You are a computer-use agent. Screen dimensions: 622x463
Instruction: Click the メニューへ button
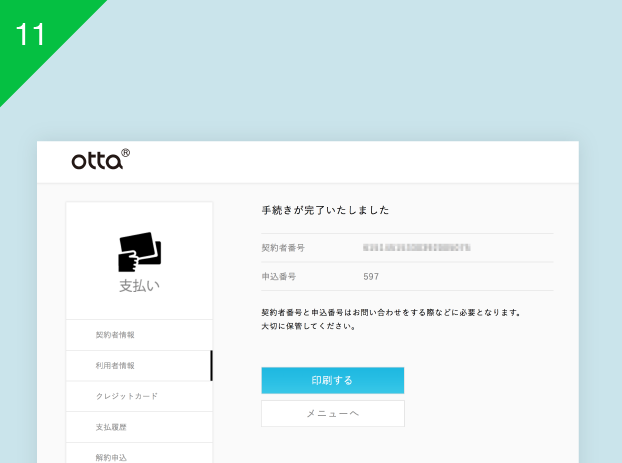[332, 413]
